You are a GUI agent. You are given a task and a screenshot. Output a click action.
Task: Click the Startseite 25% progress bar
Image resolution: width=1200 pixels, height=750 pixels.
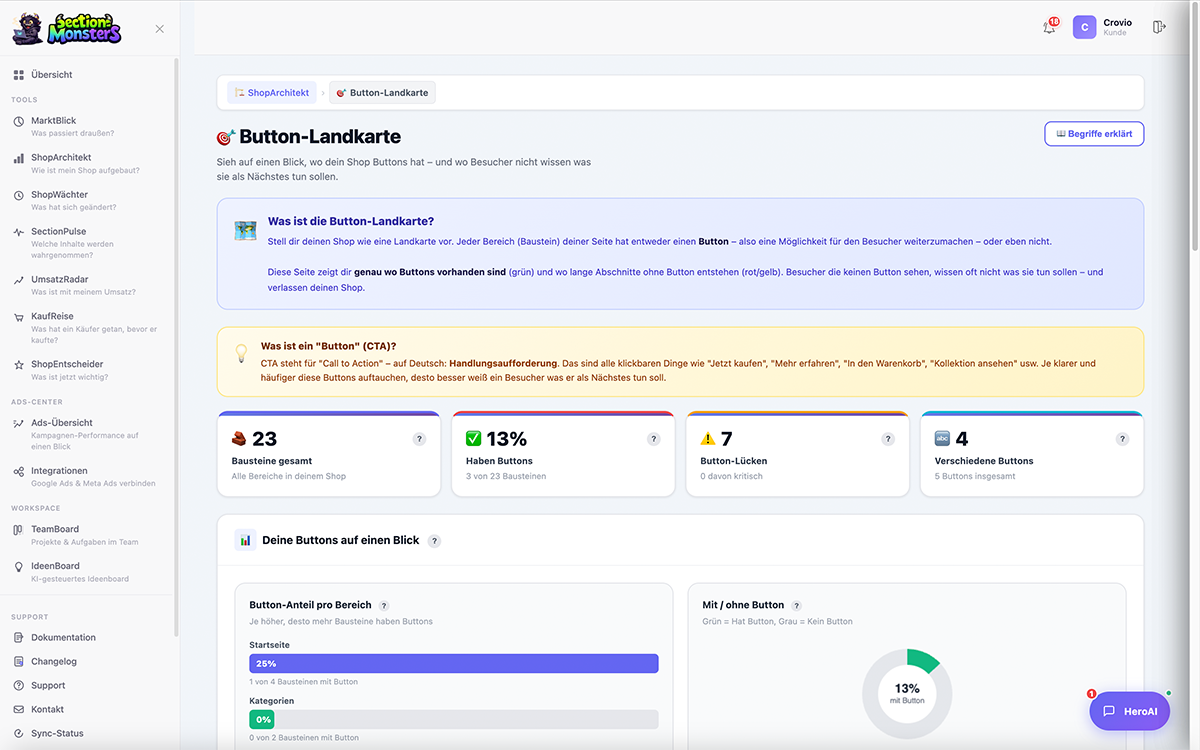[x=454, y=663]
